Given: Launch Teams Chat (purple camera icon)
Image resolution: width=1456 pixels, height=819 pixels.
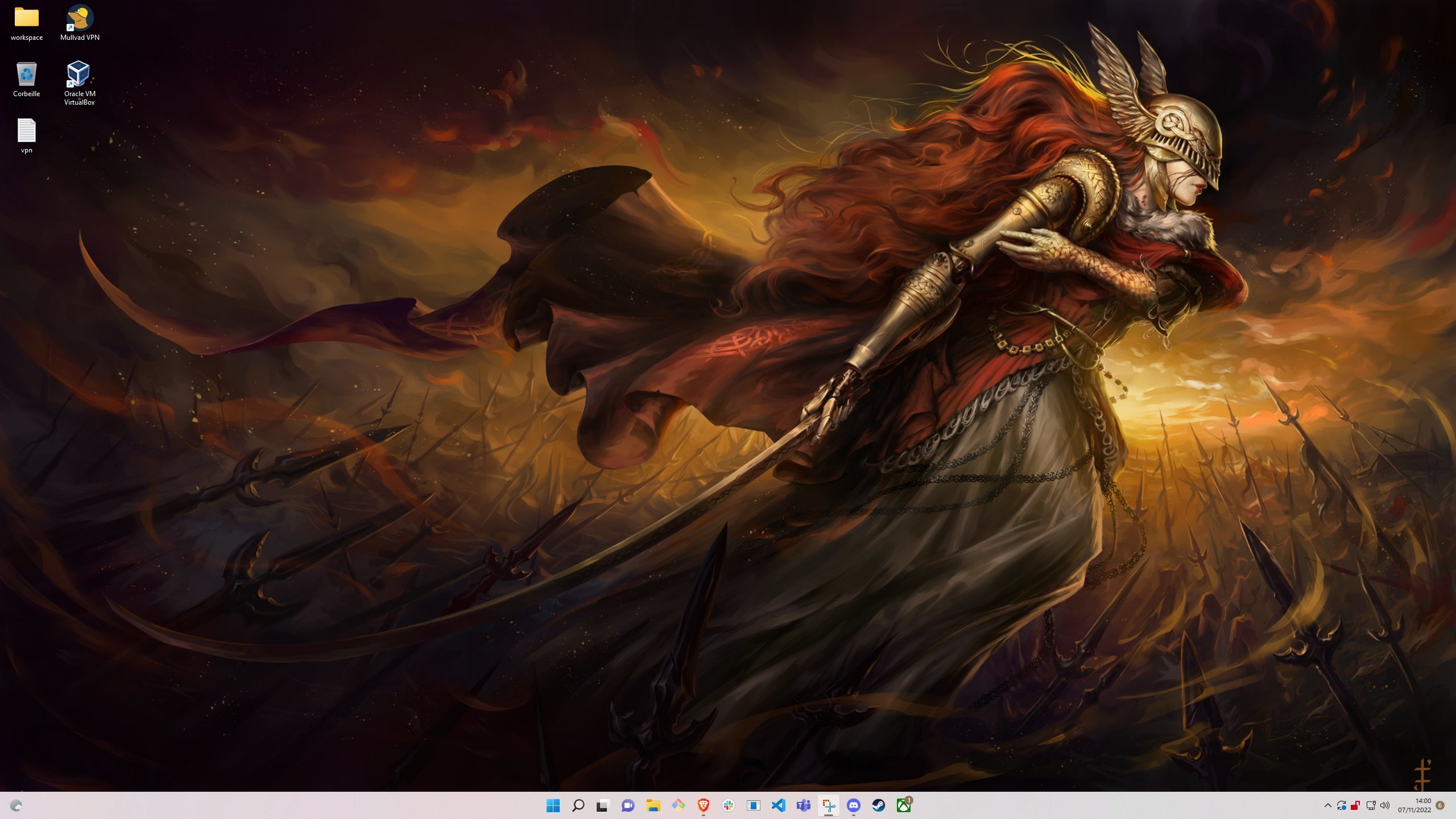Looking at the screenshot, I should point(628,805).
